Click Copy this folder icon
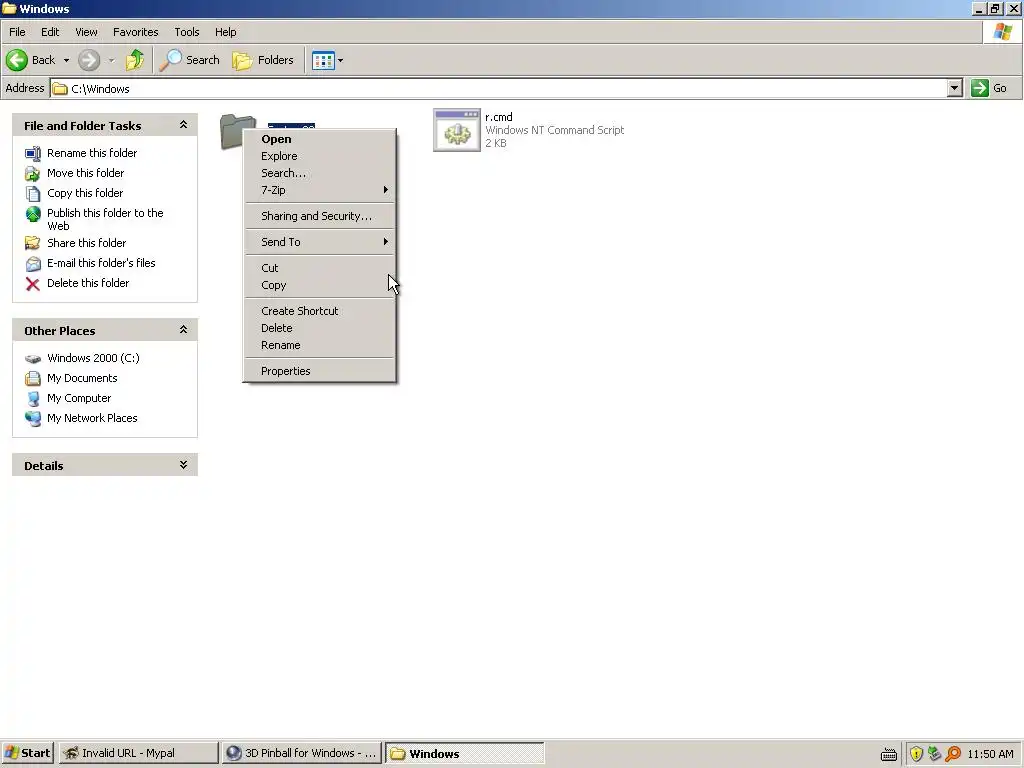The height and width of the screenshot is (768, 1024). coord(33,193)
